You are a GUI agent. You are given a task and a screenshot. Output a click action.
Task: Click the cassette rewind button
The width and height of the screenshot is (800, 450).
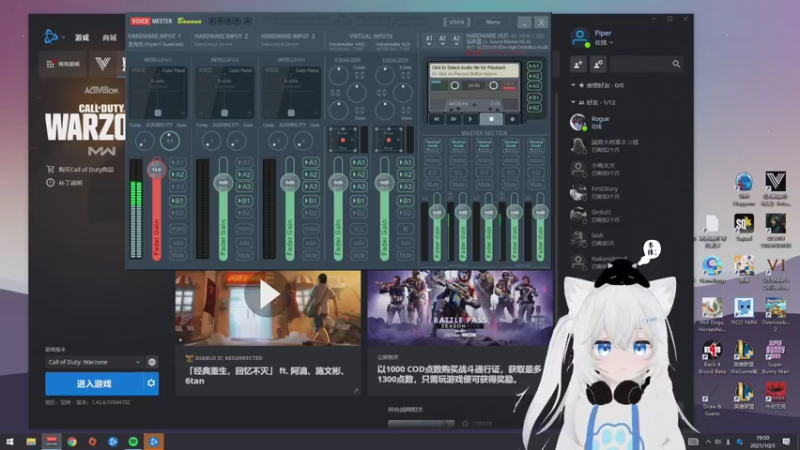pos(436,119)
